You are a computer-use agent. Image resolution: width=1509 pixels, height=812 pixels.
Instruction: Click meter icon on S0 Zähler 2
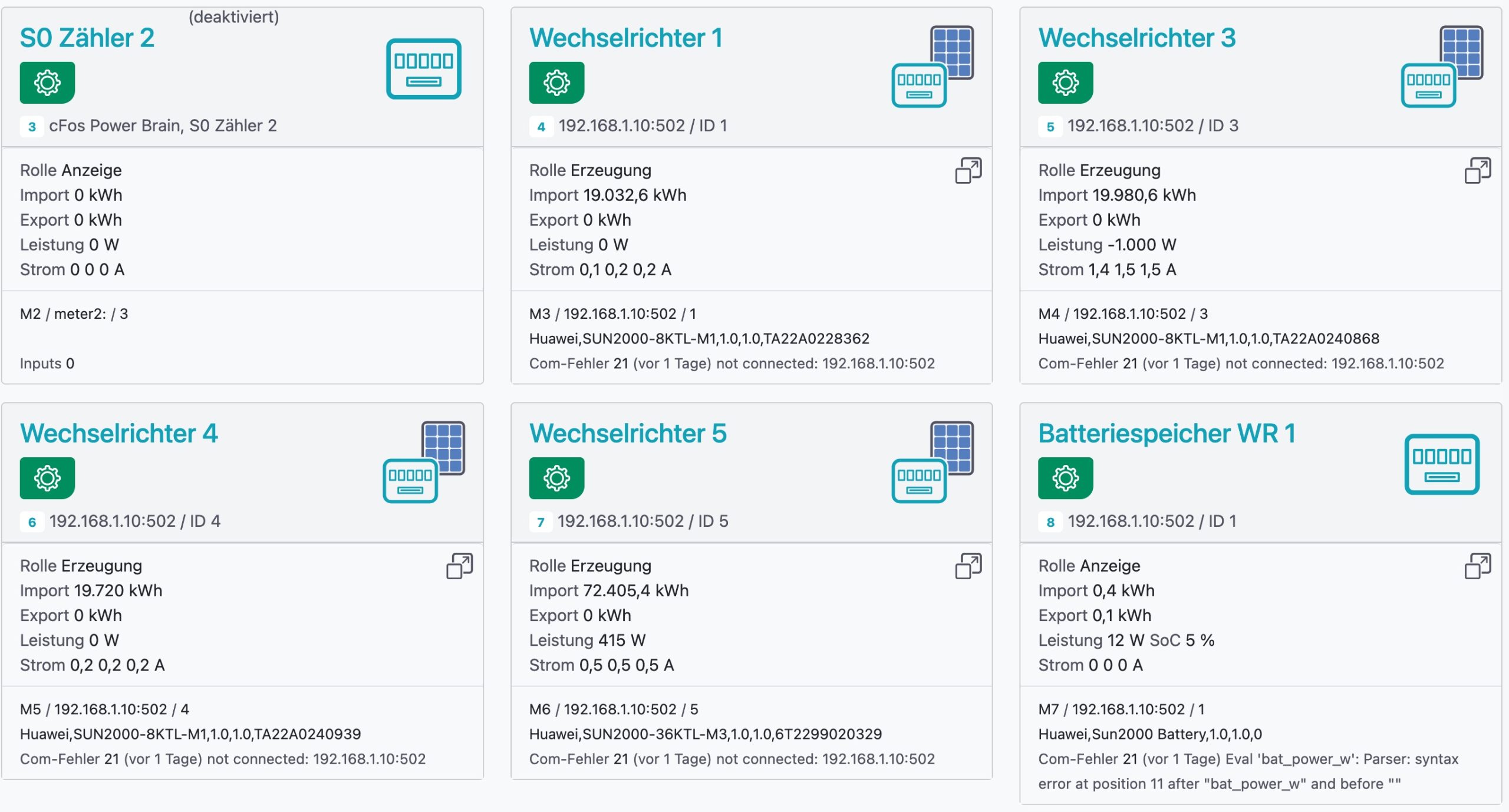coord(423,69)
